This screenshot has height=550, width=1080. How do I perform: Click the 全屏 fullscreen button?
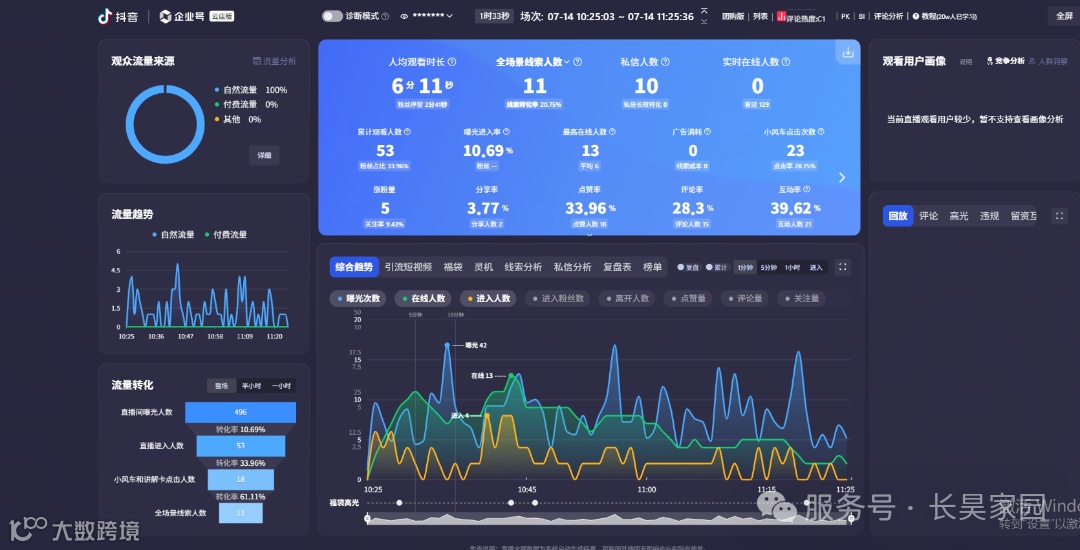pos(1064,17)
